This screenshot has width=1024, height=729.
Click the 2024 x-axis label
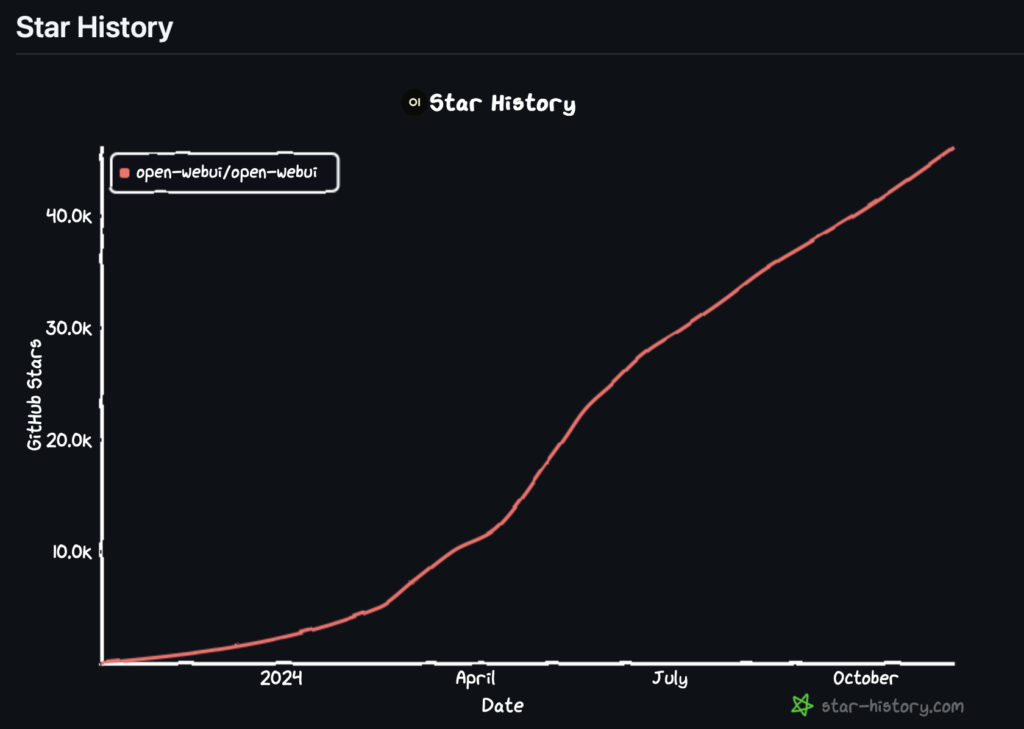281,678
